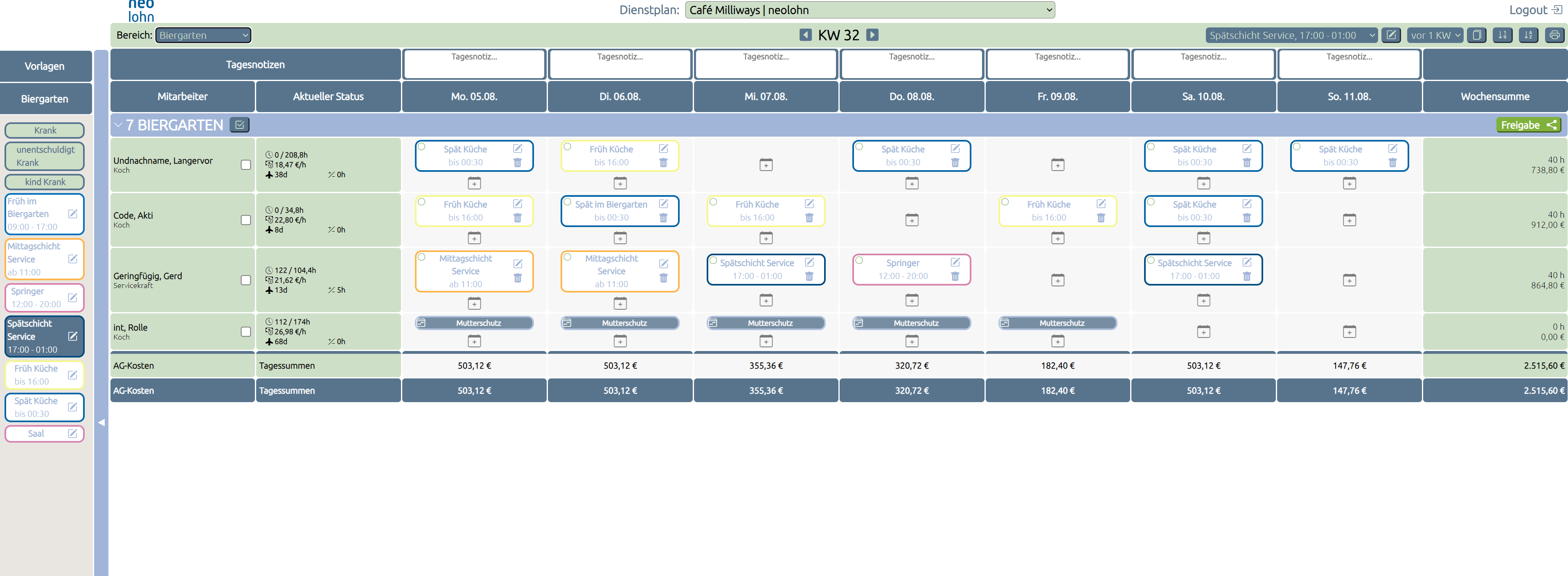Print the schedule with the printer icon
Screen dimensions: 1568x576
(1554, 35)
